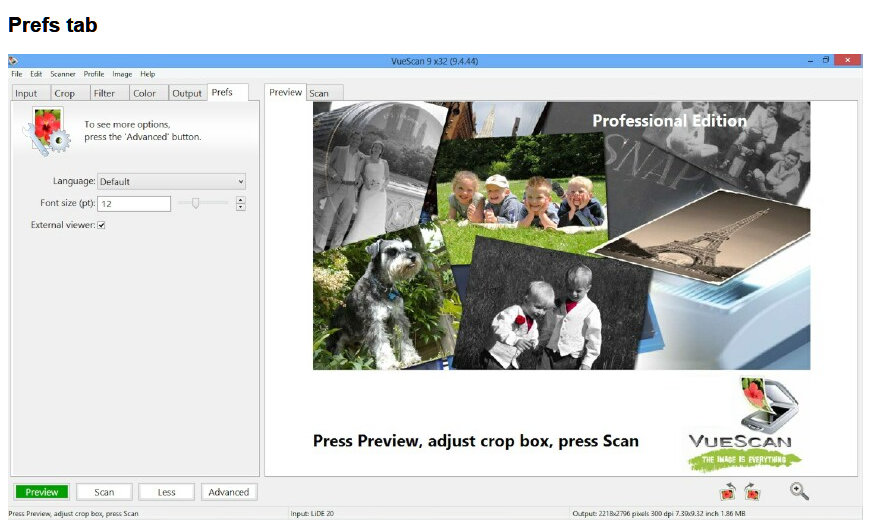Click the VueScan title bar app icon

(x=13, y=60)
